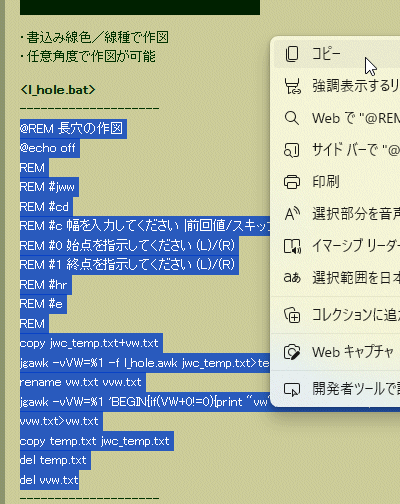Click the line 'rename vw.txt vvw.txt'
The width and height of the screenshot is (400, 504).
click(81, 382)
